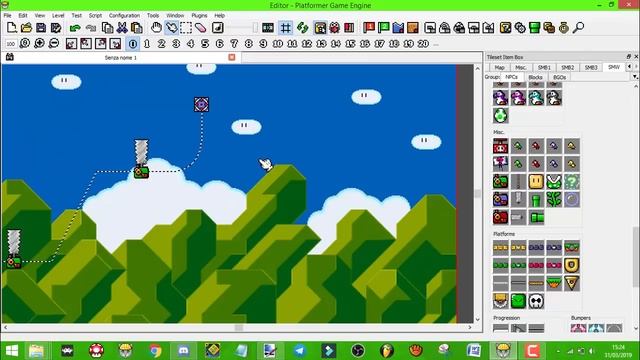Select the Hand scroll tool
Screen dimensions: 640x360
point(156,28)
